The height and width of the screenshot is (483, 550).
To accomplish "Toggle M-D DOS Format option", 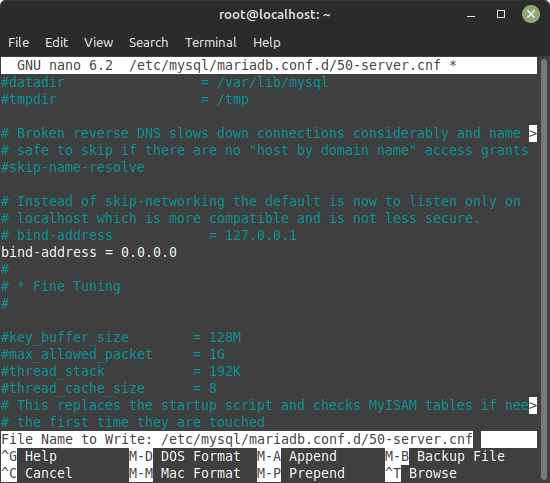I will point(185,456).
